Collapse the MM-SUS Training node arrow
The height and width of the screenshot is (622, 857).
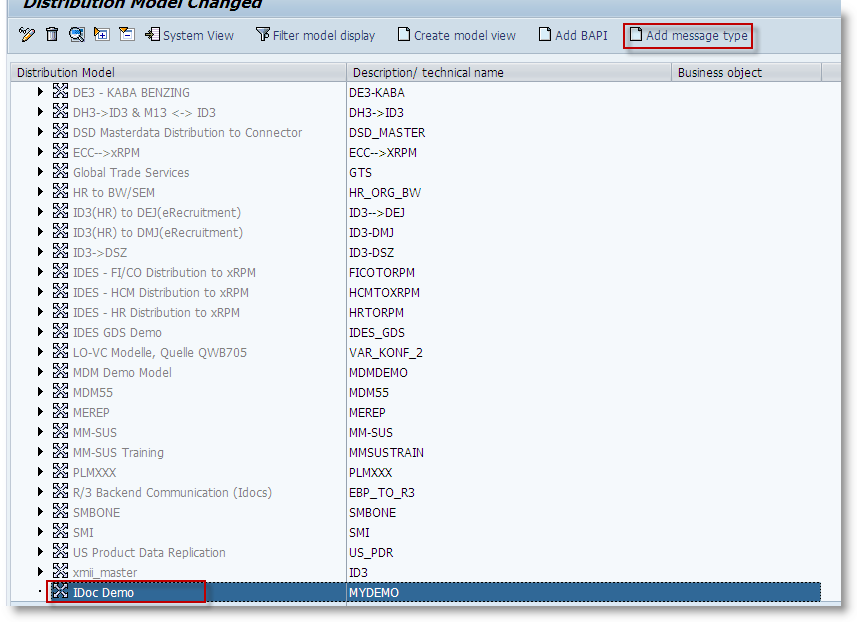click(x=39, y=452)
